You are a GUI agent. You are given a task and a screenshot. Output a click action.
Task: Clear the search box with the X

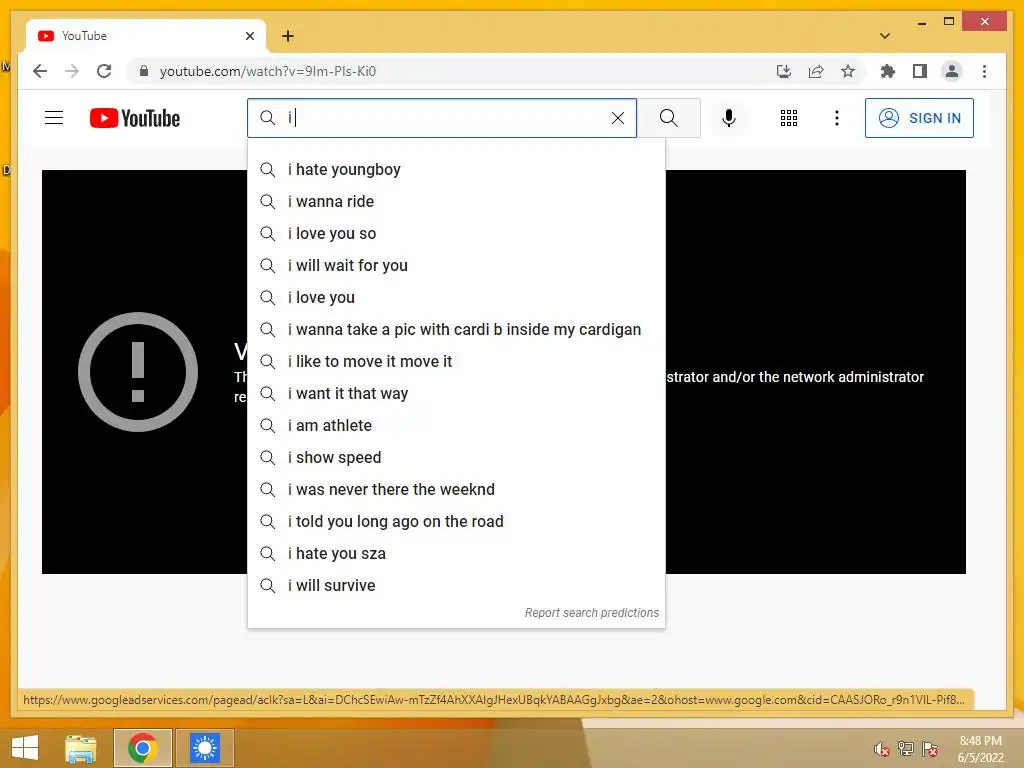click(x=617, y=118)
